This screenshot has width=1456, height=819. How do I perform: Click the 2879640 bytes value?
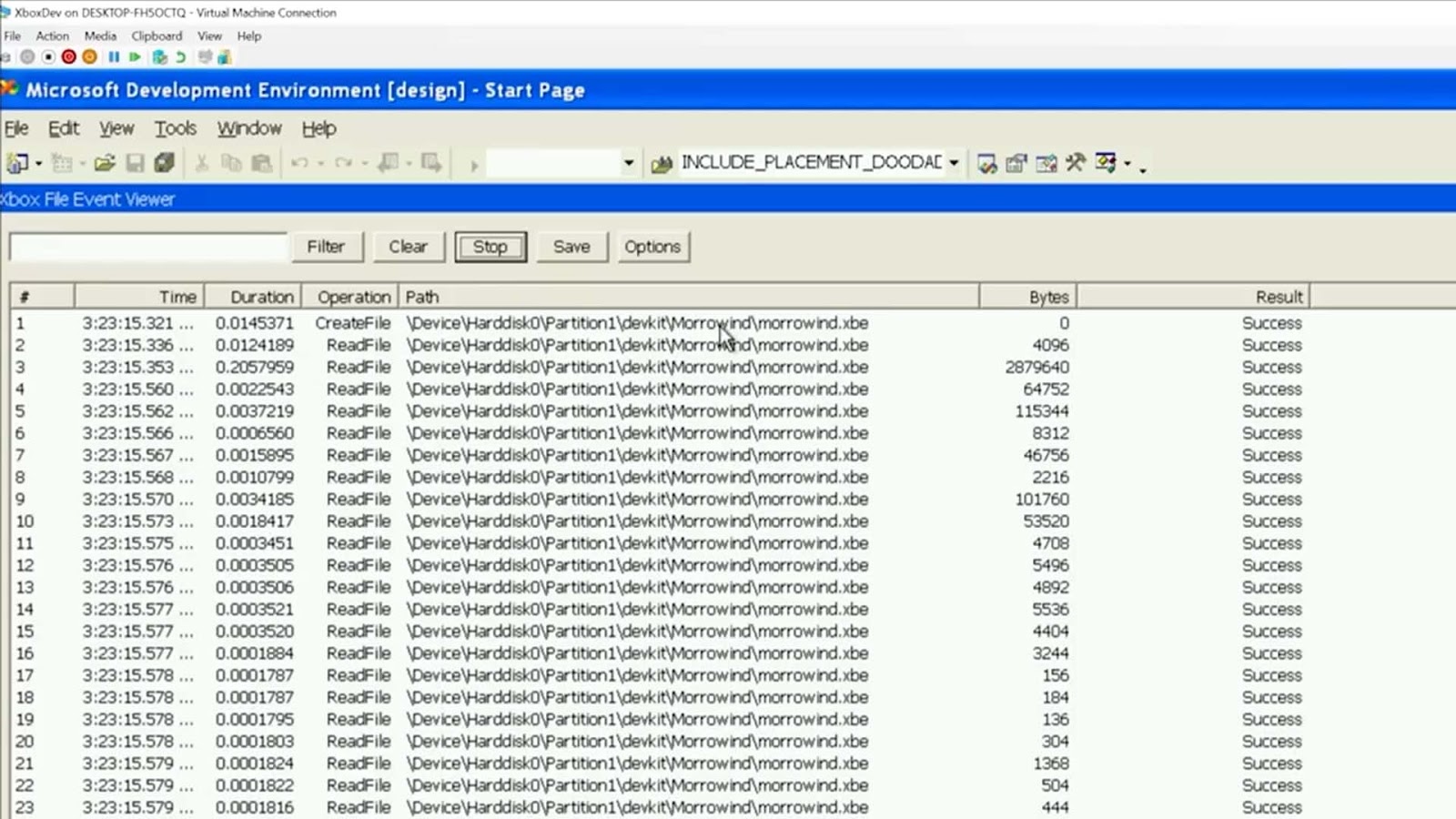pos(1037,367)
